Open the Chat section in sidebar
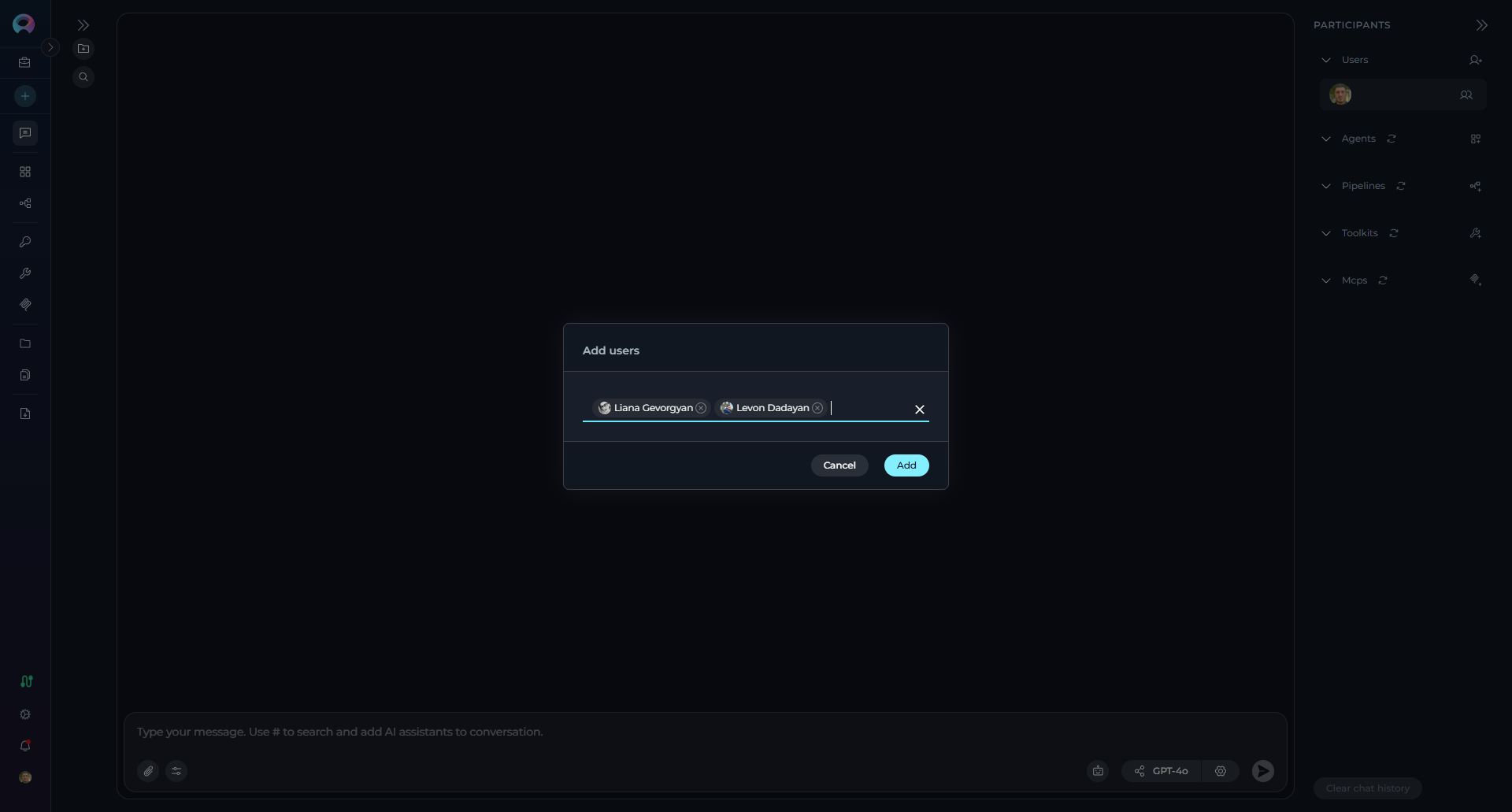Screen dimensions: 1512x812 click(25, 133)
